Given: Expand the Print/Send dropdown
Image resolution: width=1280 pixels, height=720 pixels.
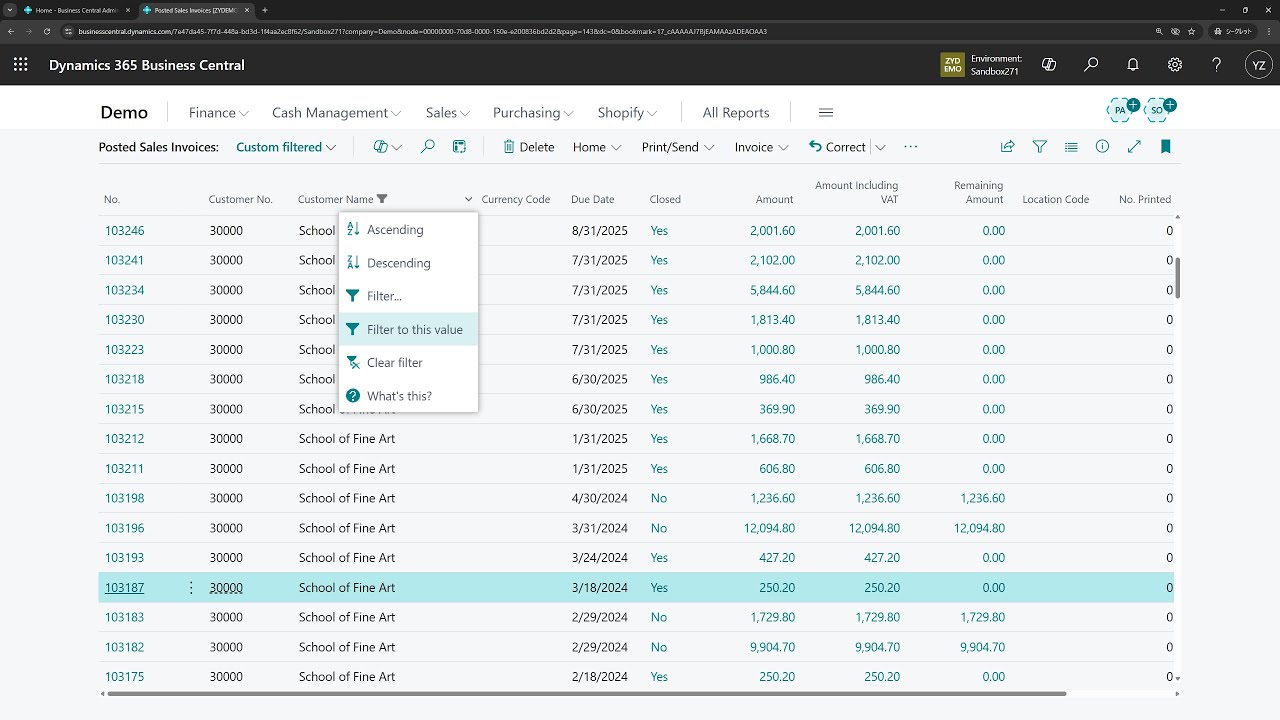Looking at the screenshot, I should 677,146.
